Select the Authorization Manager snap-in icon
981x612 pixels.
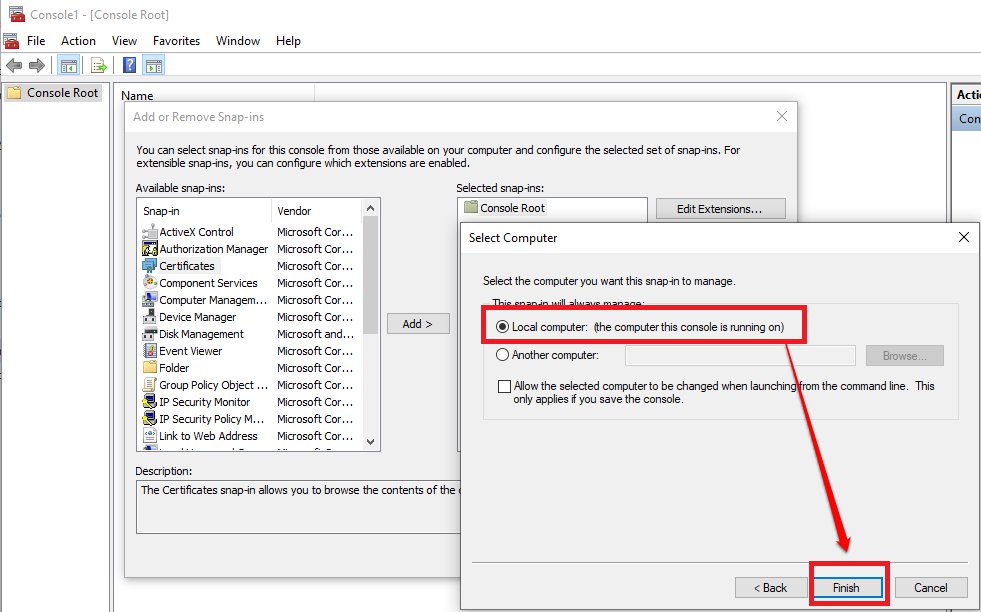[150, 249]
